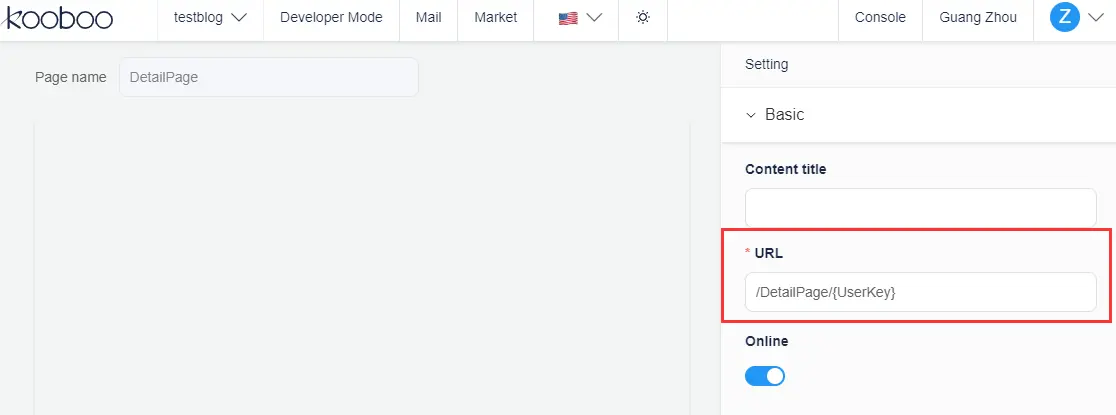Viewport: 1116px width, 415px height.
Task: Click the Guang Zhou server link
Action: [978, 17]
